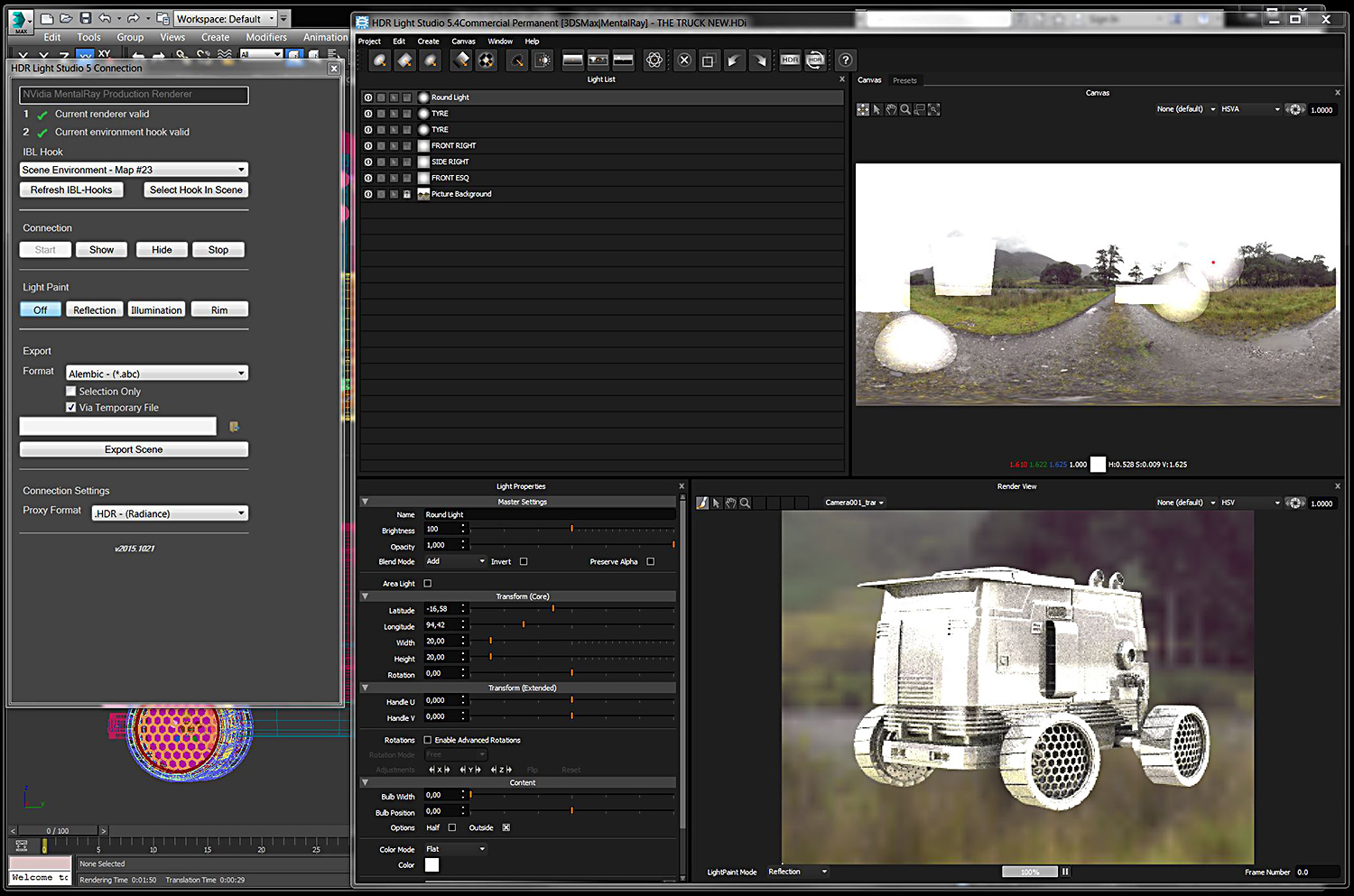Select the LightPaint brush tool in the Render View
Image resolution: width=1354 pixels, height=896 pixels.
coord(702,503)
